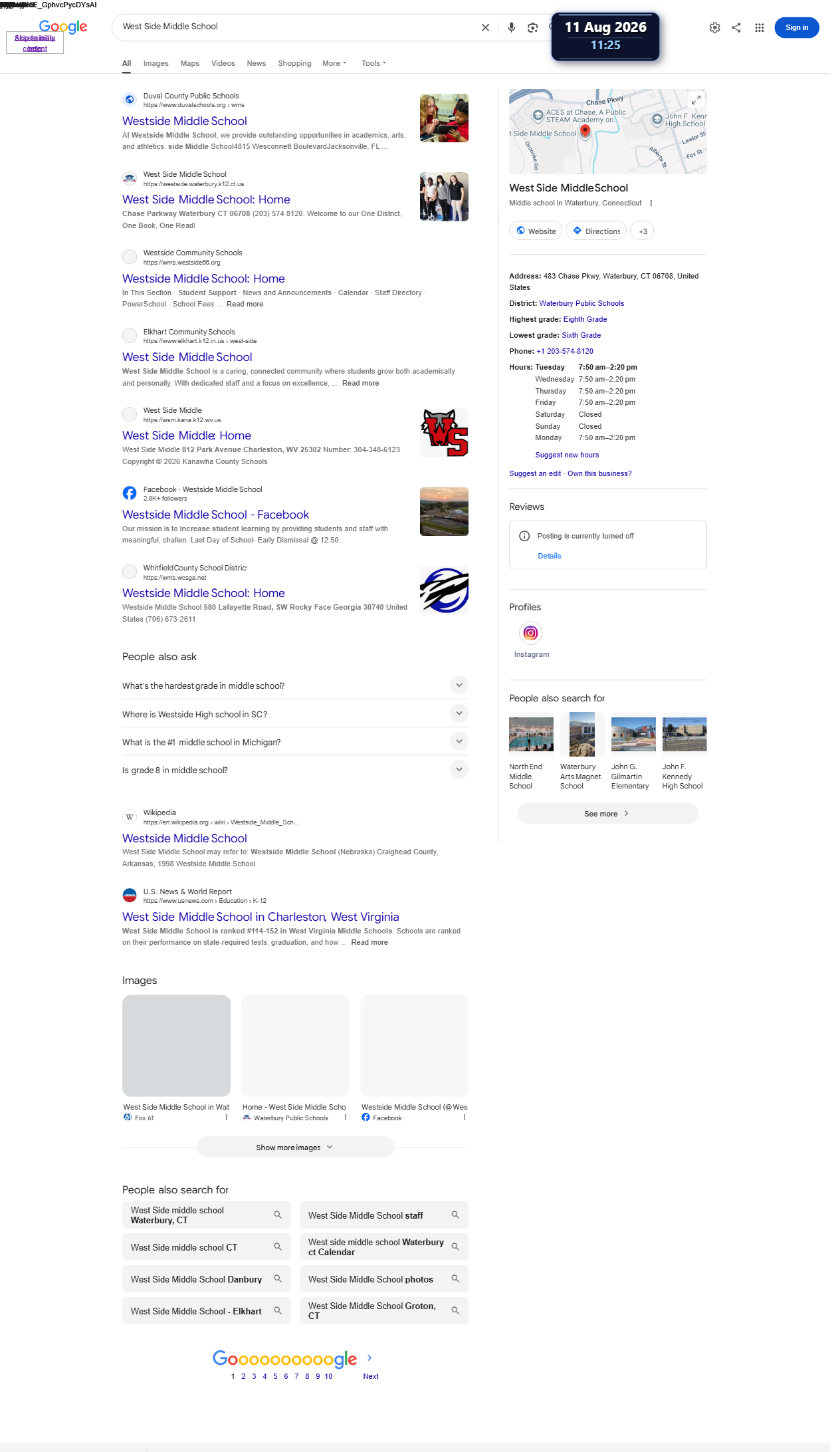This screenshot has height=1452, width=840.
Task: Click the Wikipedia favicon icon
Action: (x=130, y=816)
